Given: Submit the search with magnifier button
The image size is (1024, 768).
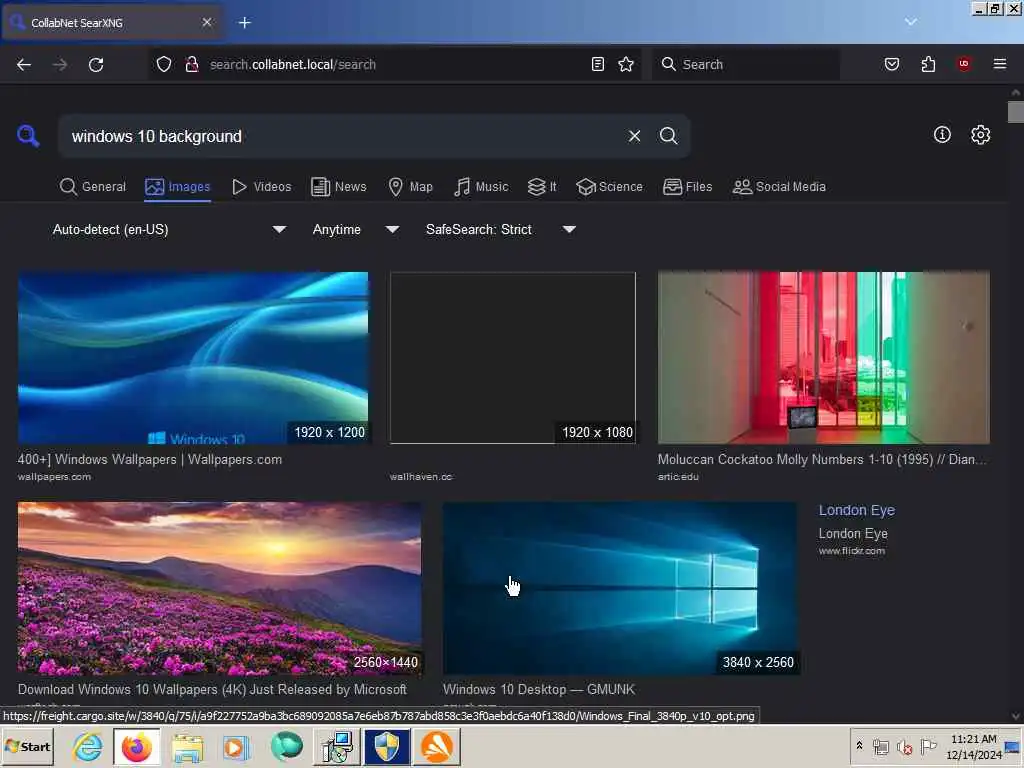Looking at the screenshot, I should 669,136.
